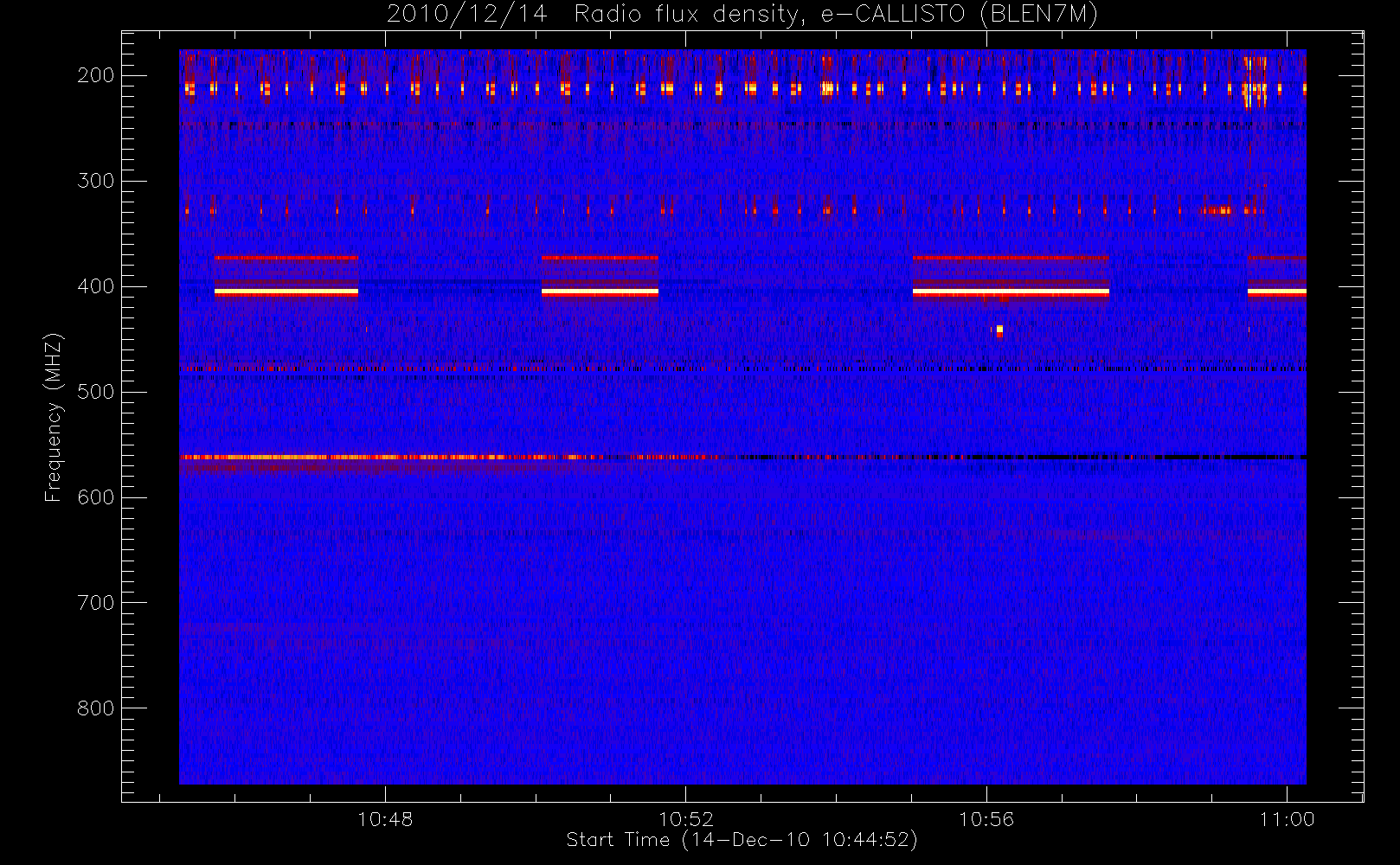Click the 10:56 time axis label
The height and width of the screenshot is (865, 1400).
pos(986,819)
